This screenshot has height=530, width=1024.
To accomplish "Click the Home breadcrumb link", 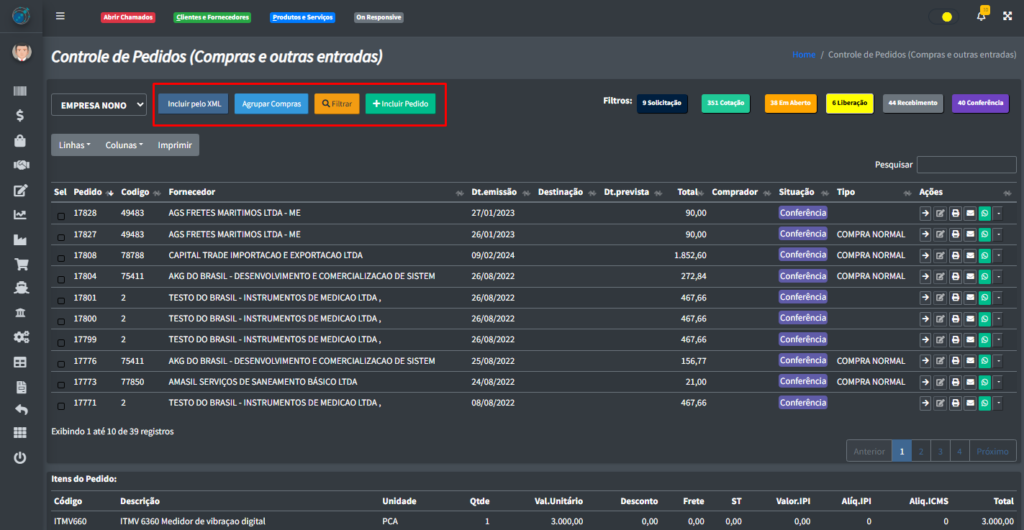I will (x=803, y=54).
